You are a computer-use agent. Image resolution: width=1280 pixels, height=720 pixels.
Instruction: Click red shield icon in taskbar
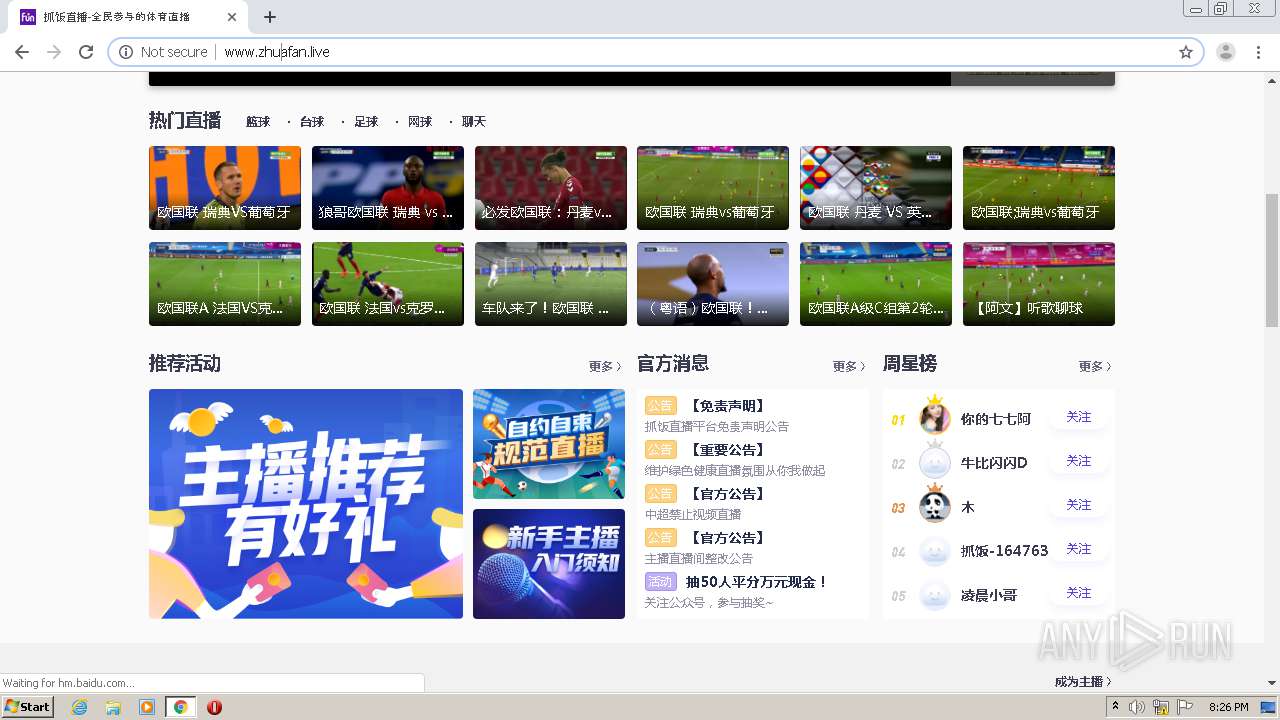[214, 707]
